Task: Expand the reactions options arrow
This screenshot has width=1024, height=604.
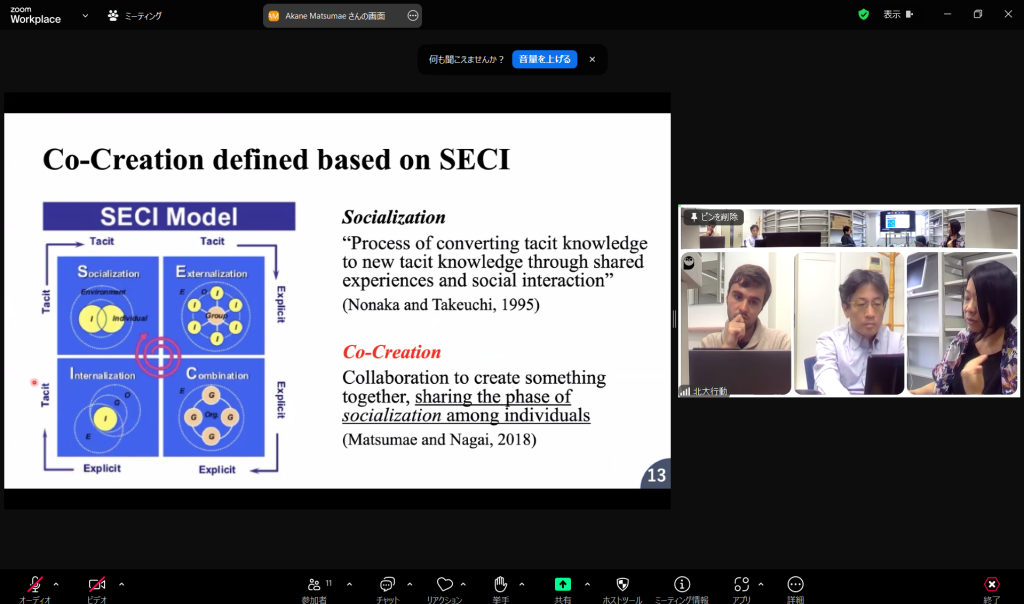Action: coord(463,584)
